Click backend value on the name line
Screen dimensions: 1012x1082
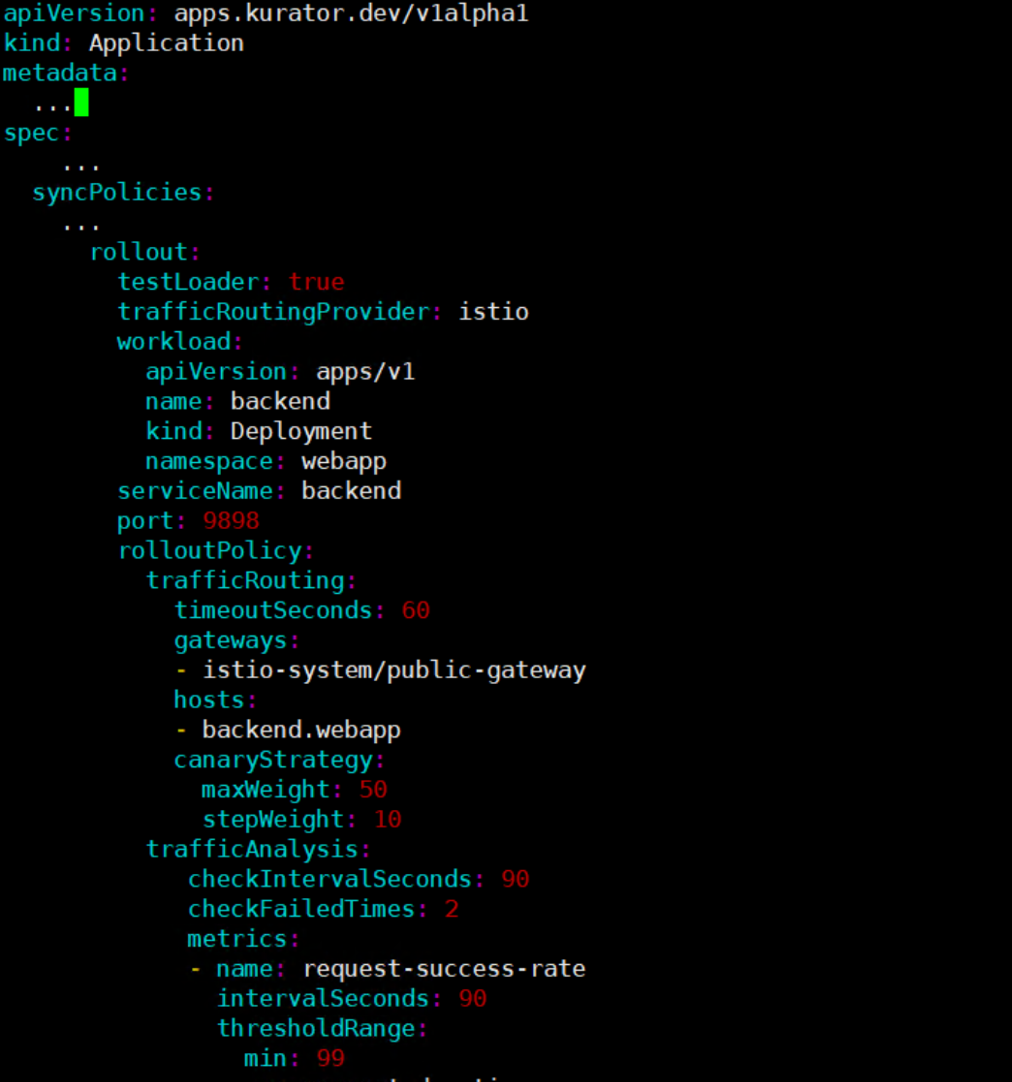[280, 401]
